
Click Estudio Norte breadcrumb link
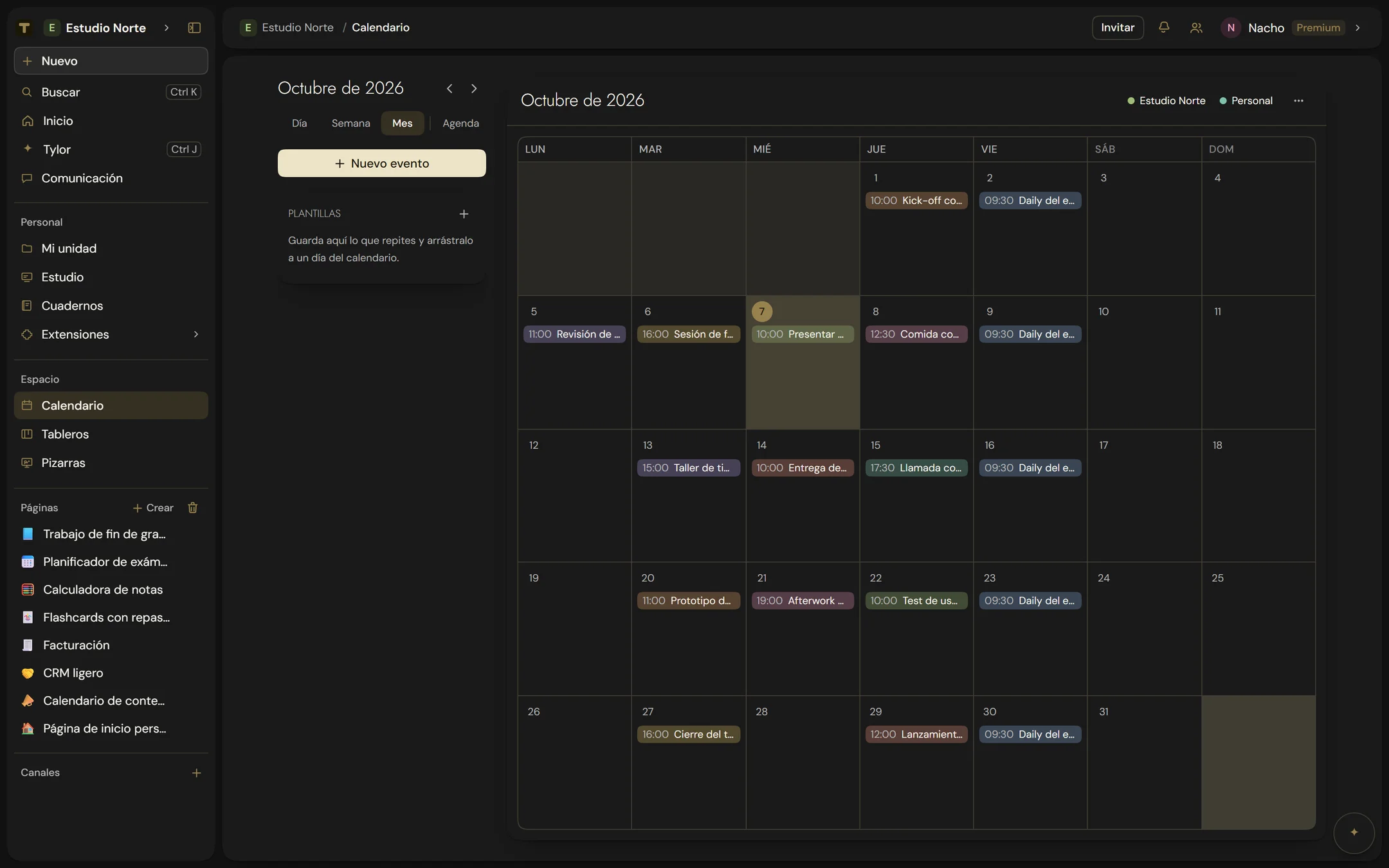coord(287,28)
